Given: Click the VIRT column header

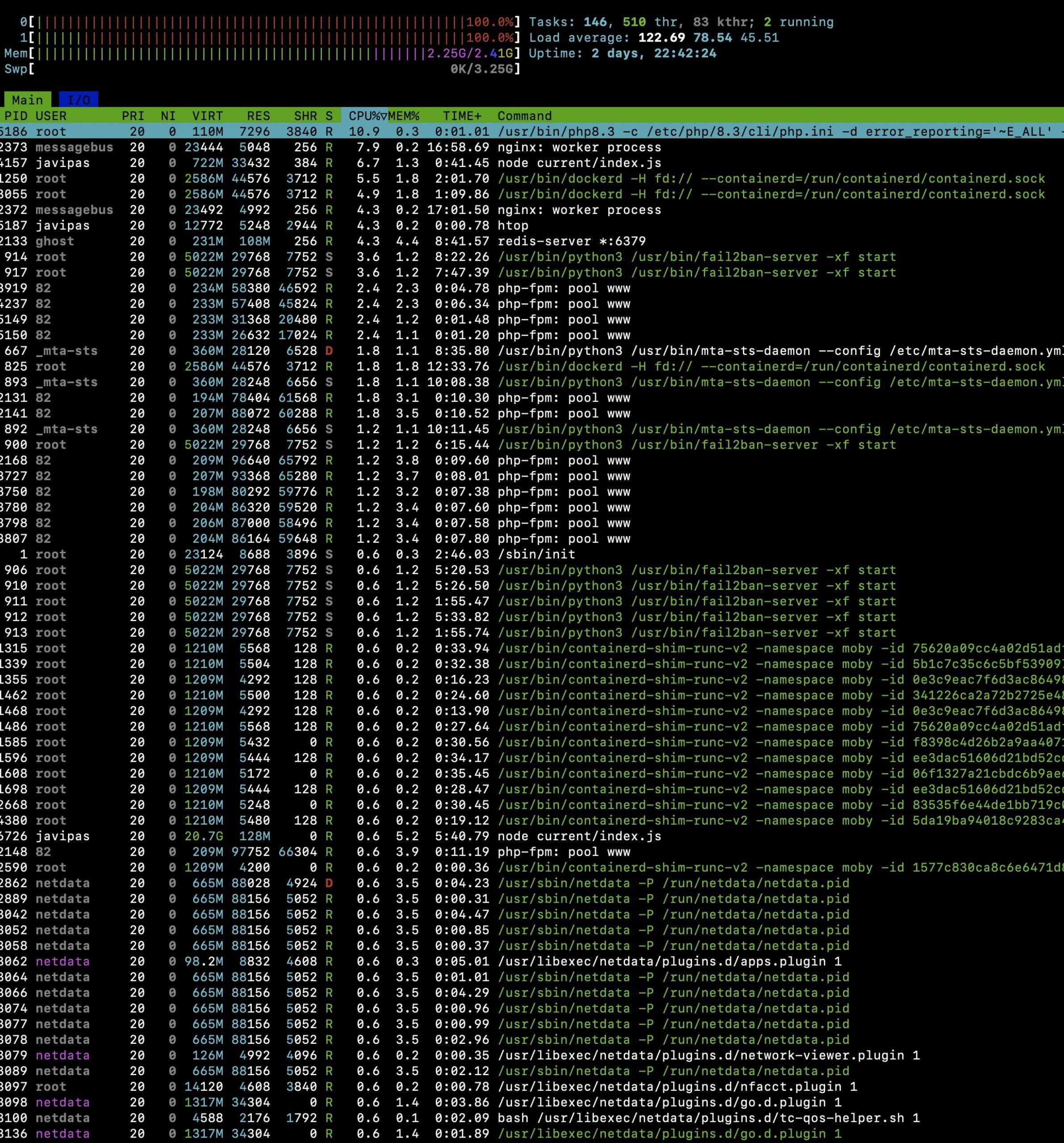Looking at the screenshot, I should point(207,116).
